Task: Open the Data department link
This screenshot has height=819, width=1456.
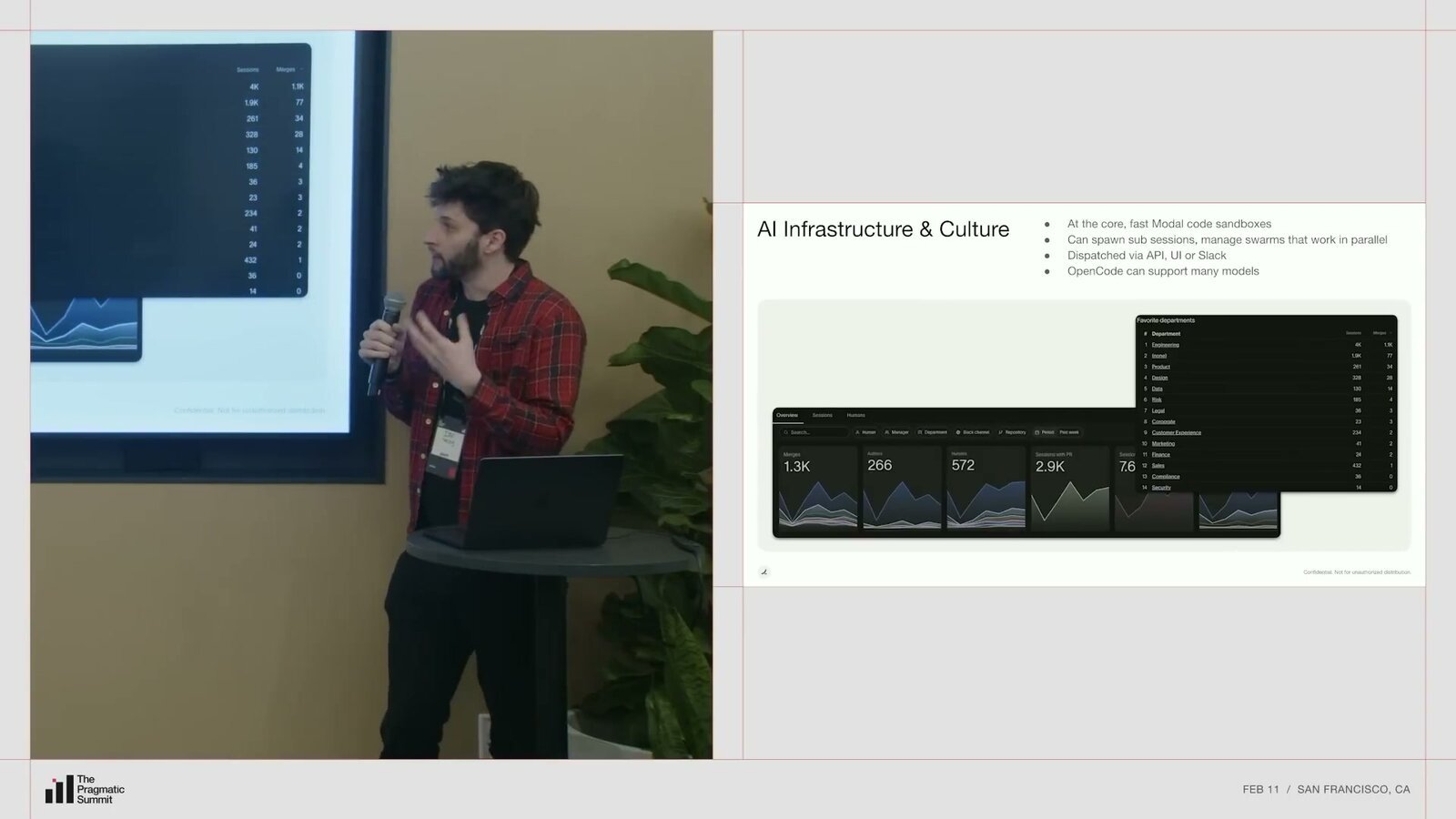Action: [1157, 389]
